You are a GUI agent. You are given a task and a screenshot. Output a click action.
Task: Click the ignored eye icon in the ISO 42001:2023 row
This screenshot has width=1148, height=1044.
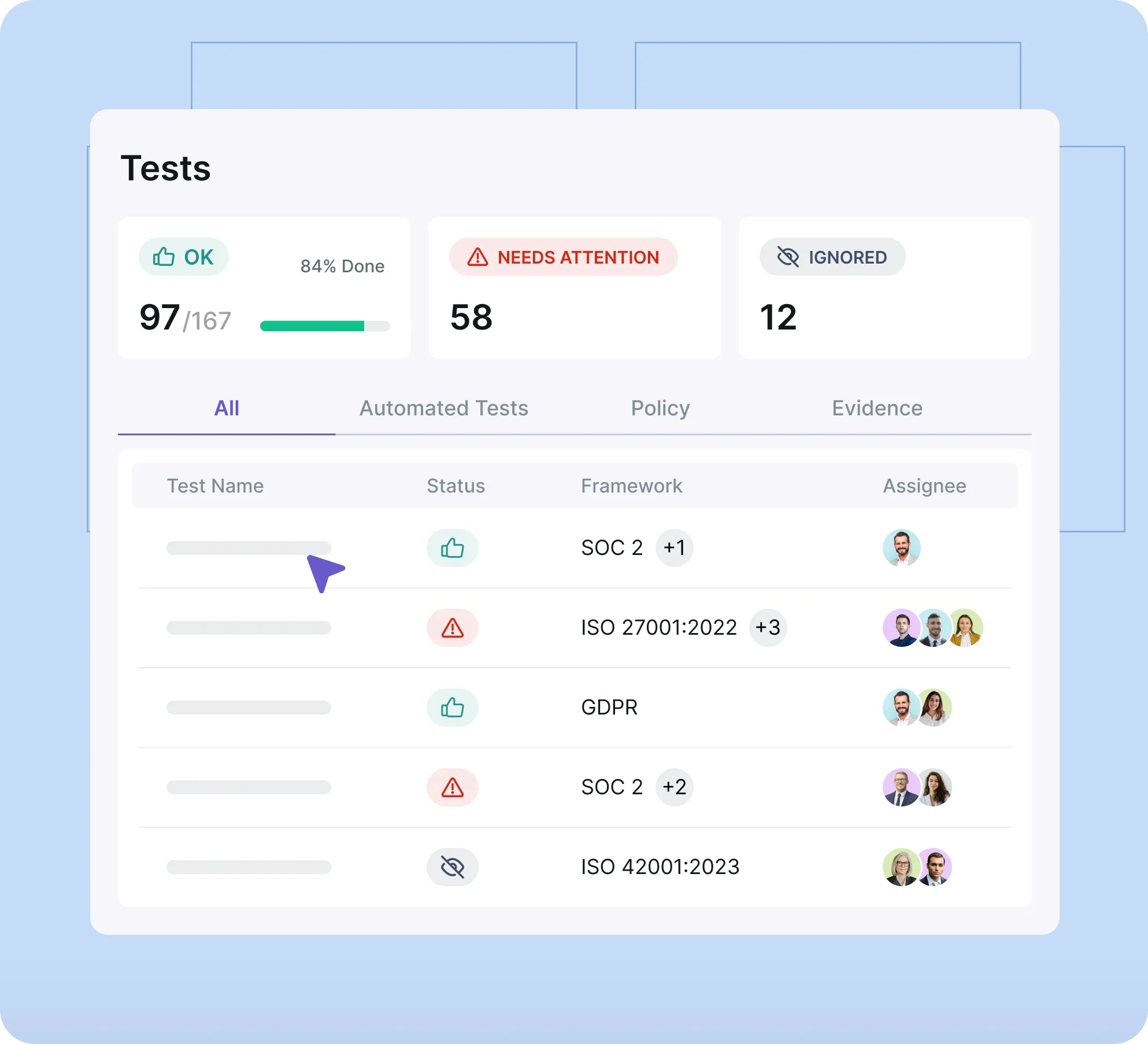(452, 867)
